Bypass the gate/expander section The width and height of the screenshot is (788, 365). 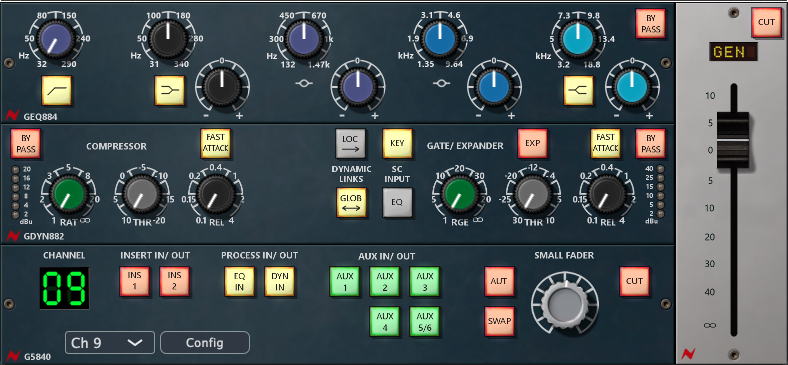[x=650, y=143]
